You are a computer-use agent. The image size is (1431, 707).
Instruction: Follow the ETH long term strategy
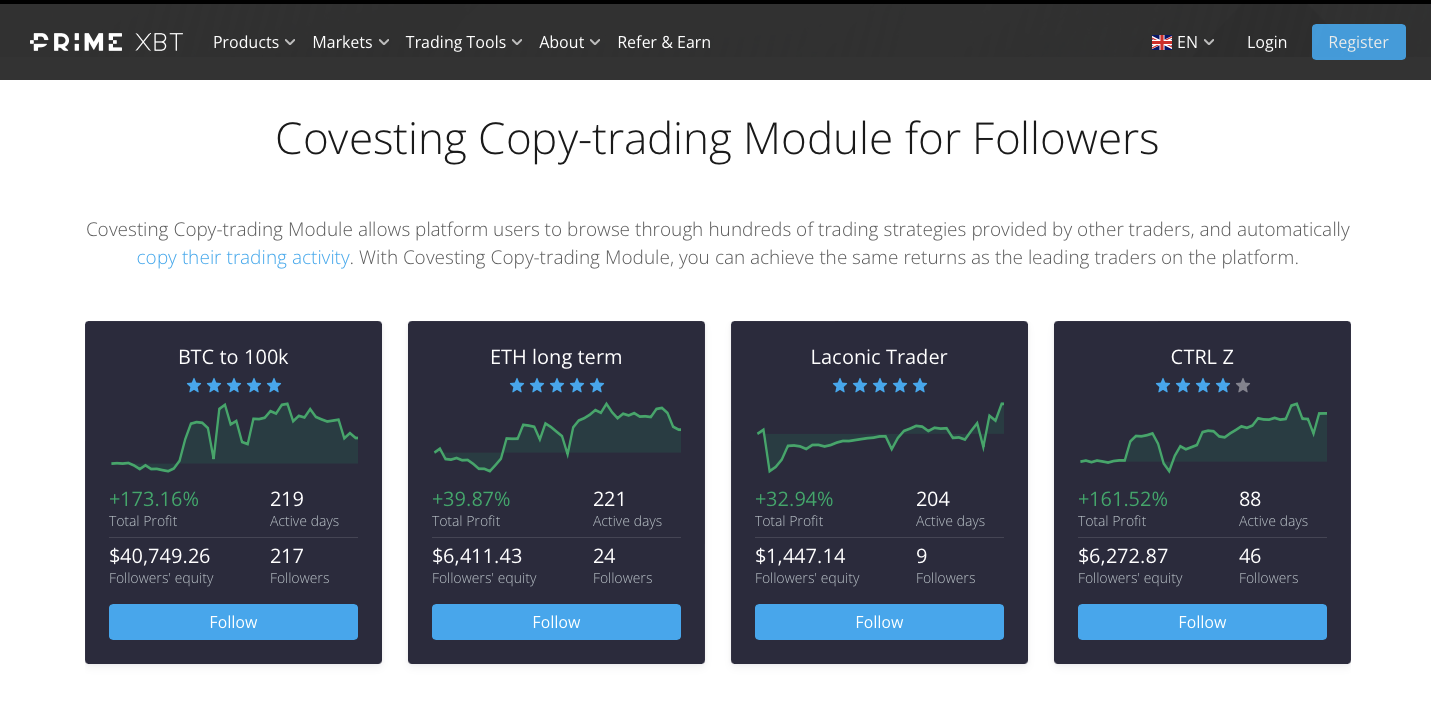[x=556, y=621]
